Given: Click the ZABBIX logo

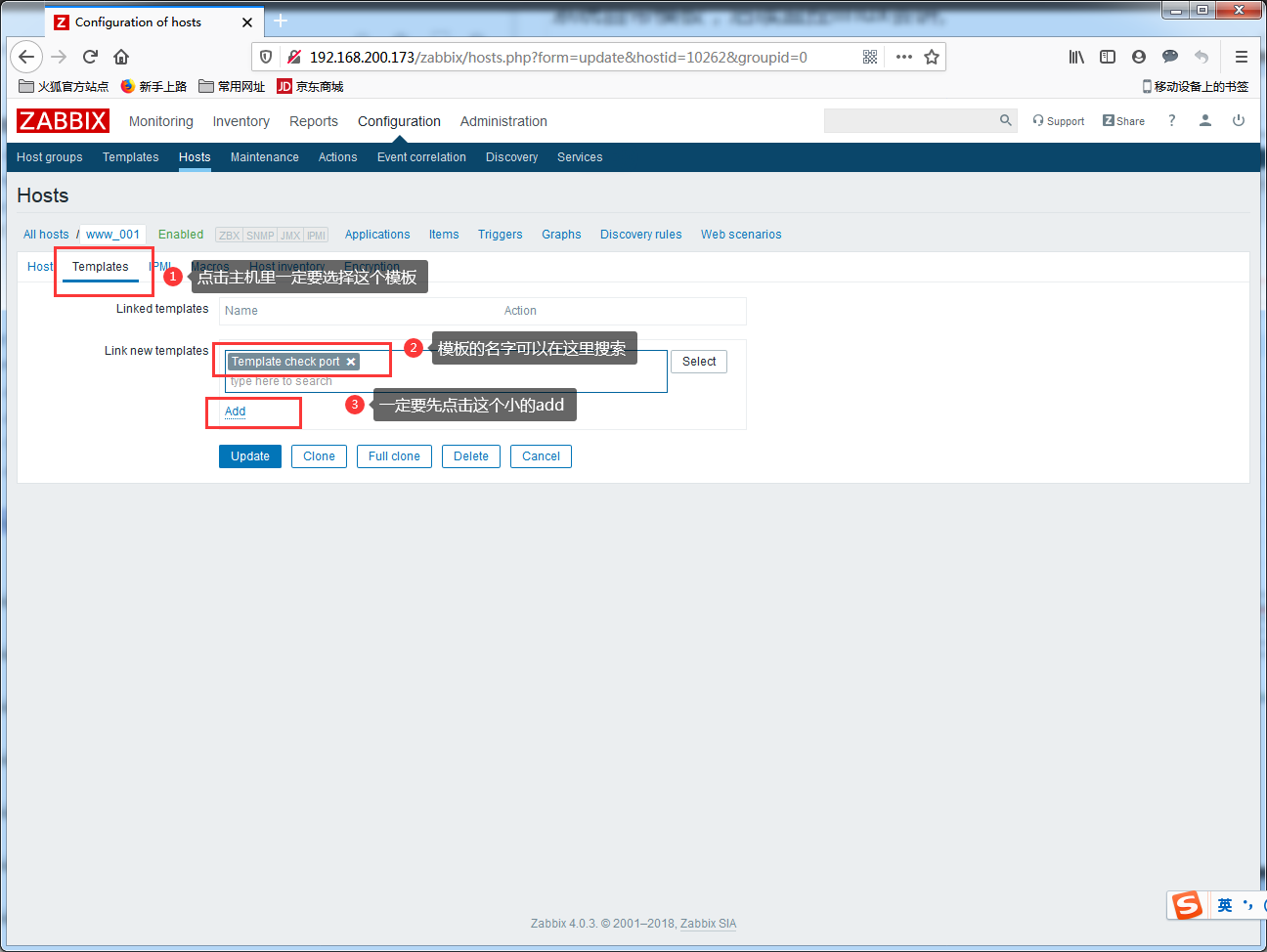Looking at the screenshot, I should 63,120.
